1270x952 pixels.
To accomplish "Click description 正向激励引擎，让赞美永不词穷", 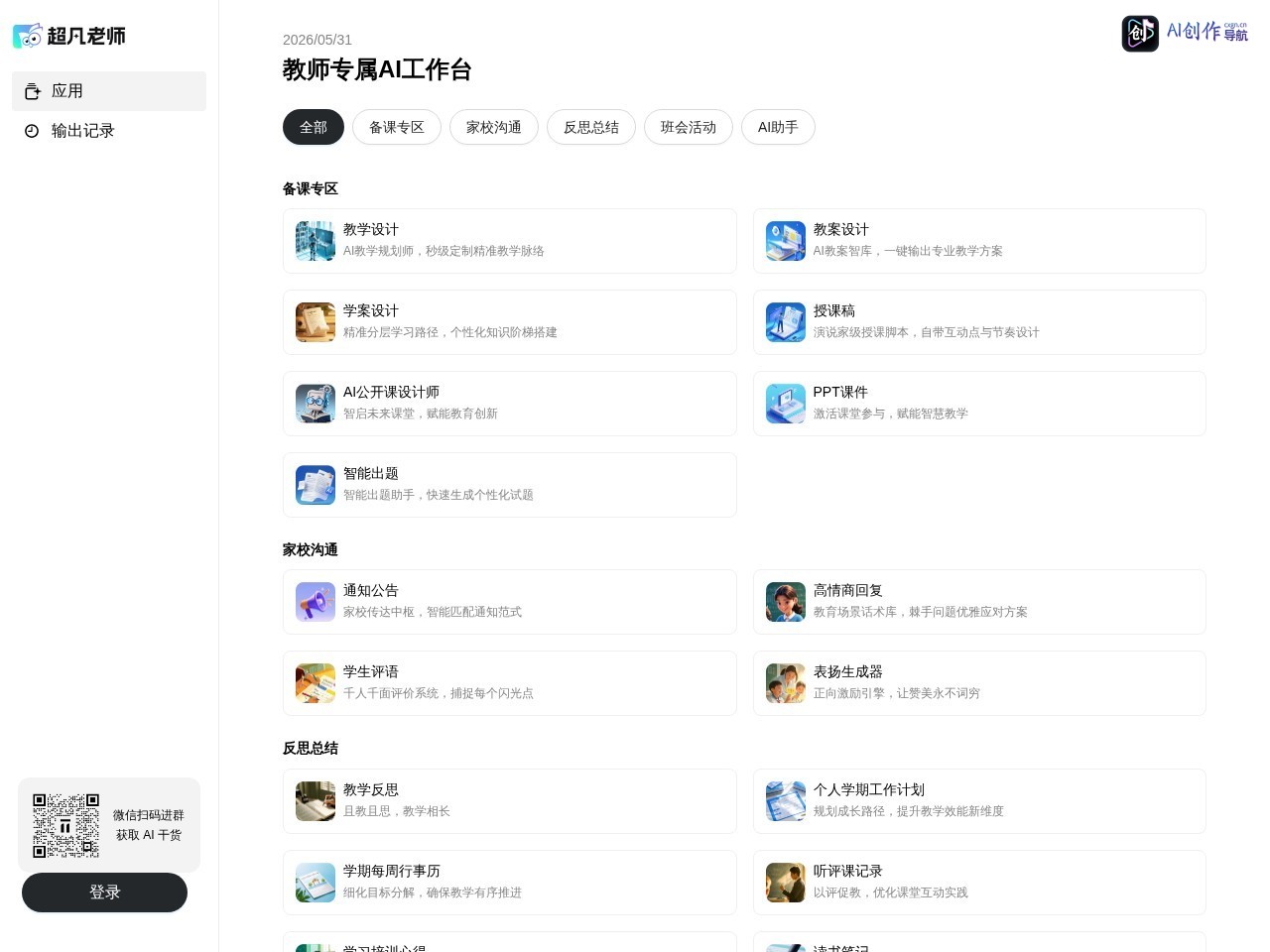I will pos(897,693).
